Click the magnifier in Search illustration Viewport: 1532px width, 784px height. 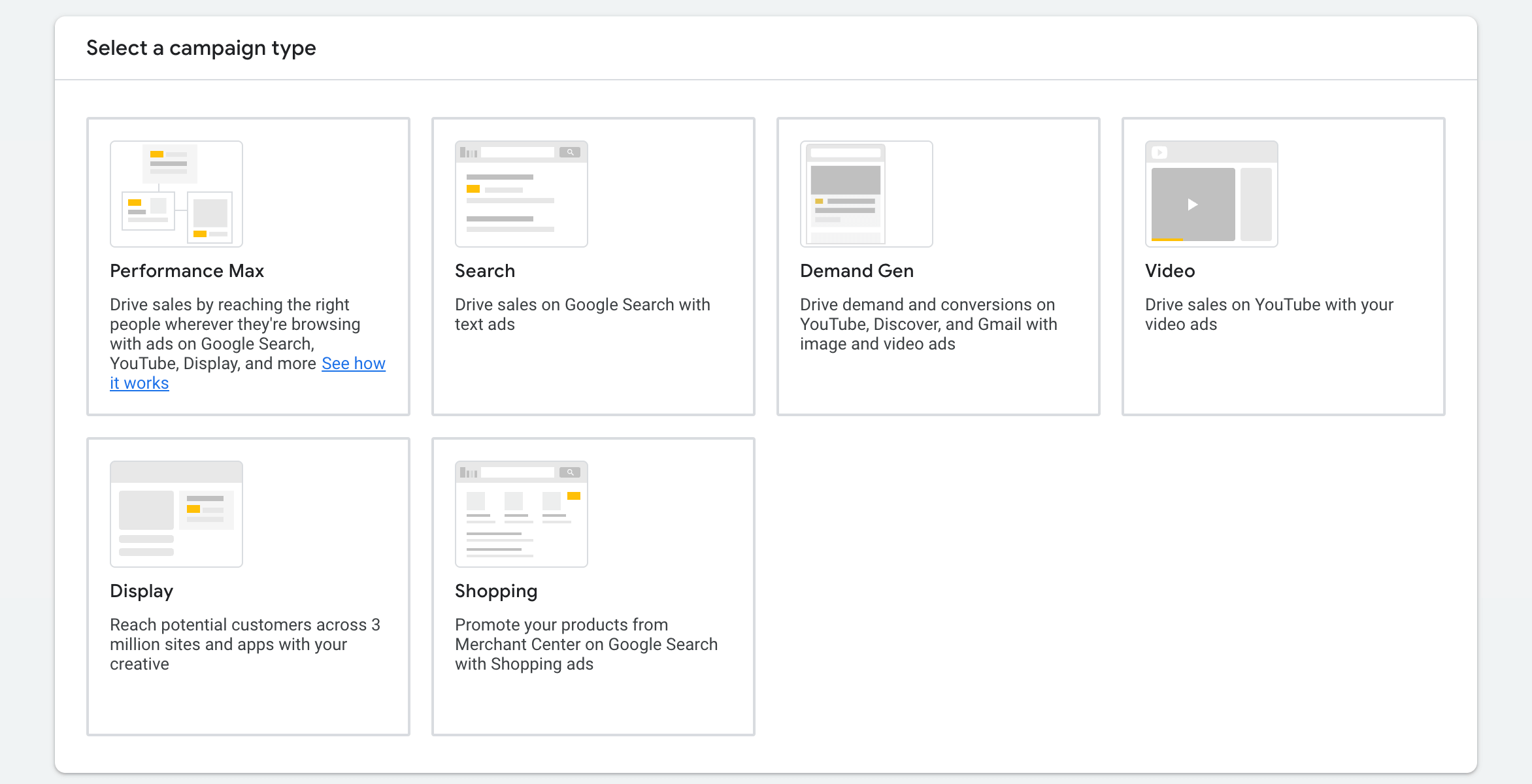click(570, 152)
